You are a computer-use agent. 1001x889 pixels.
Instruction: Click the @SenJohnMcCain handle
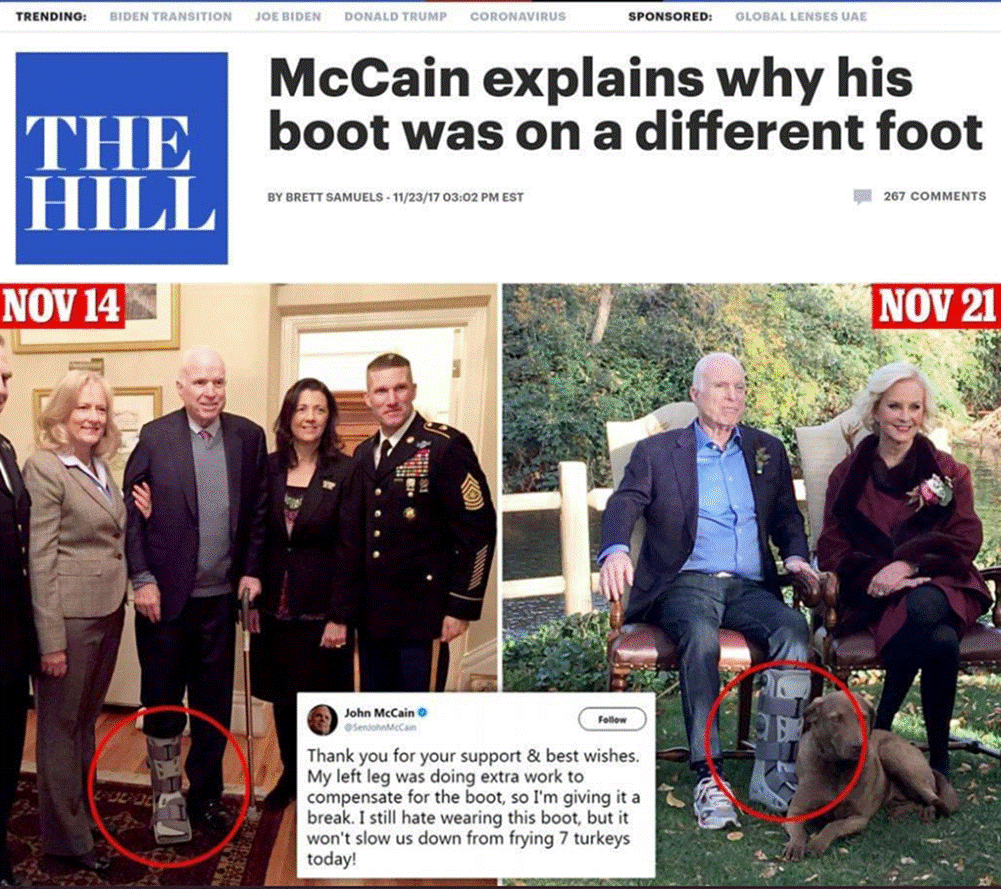380,727
